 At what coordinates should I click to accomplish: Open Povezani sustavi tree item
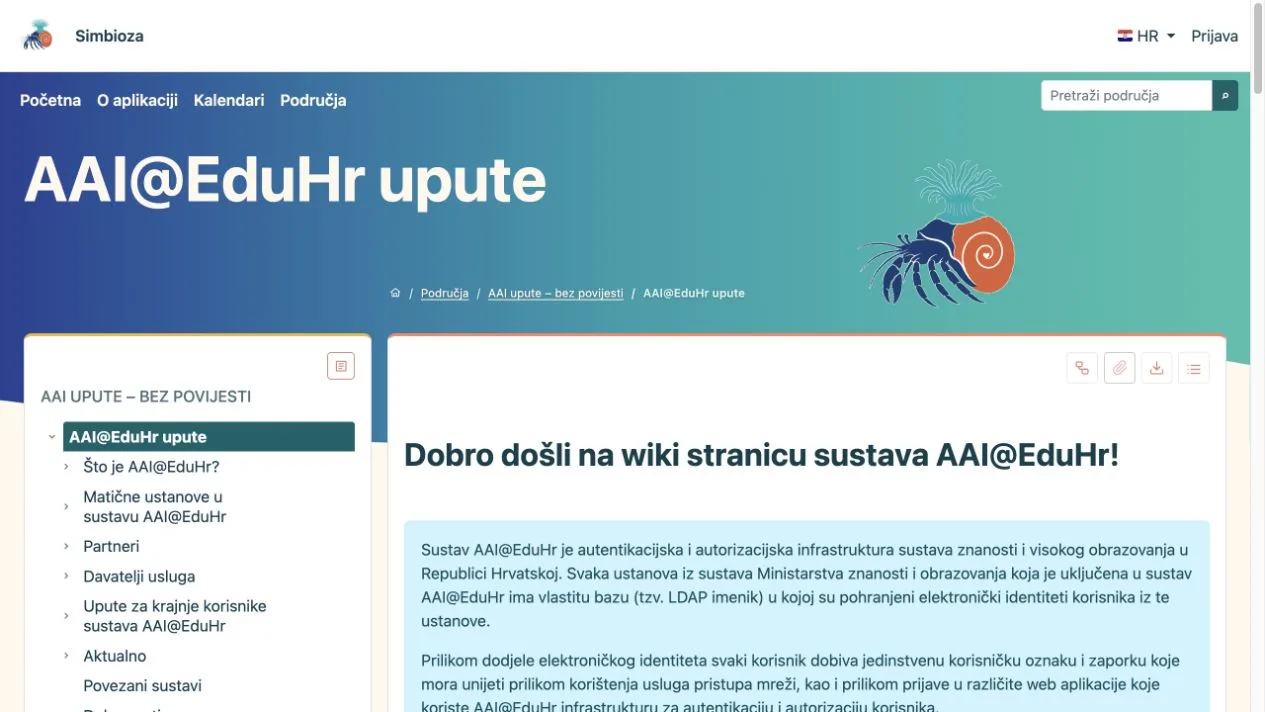(x=142, y=686)
